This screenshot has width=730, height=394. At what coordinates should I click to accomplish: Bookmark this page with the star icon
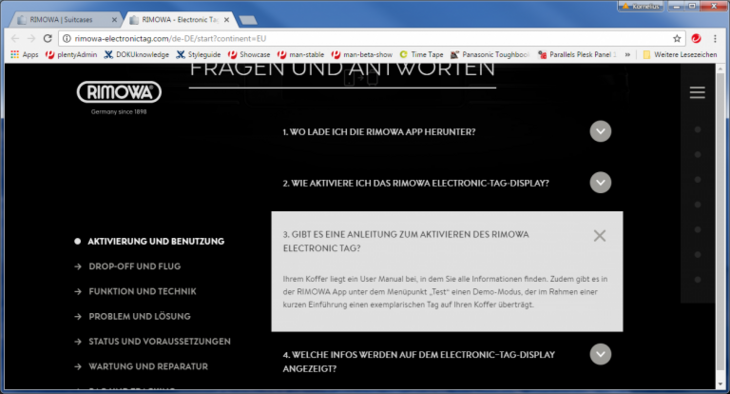(x=677, y=38)
